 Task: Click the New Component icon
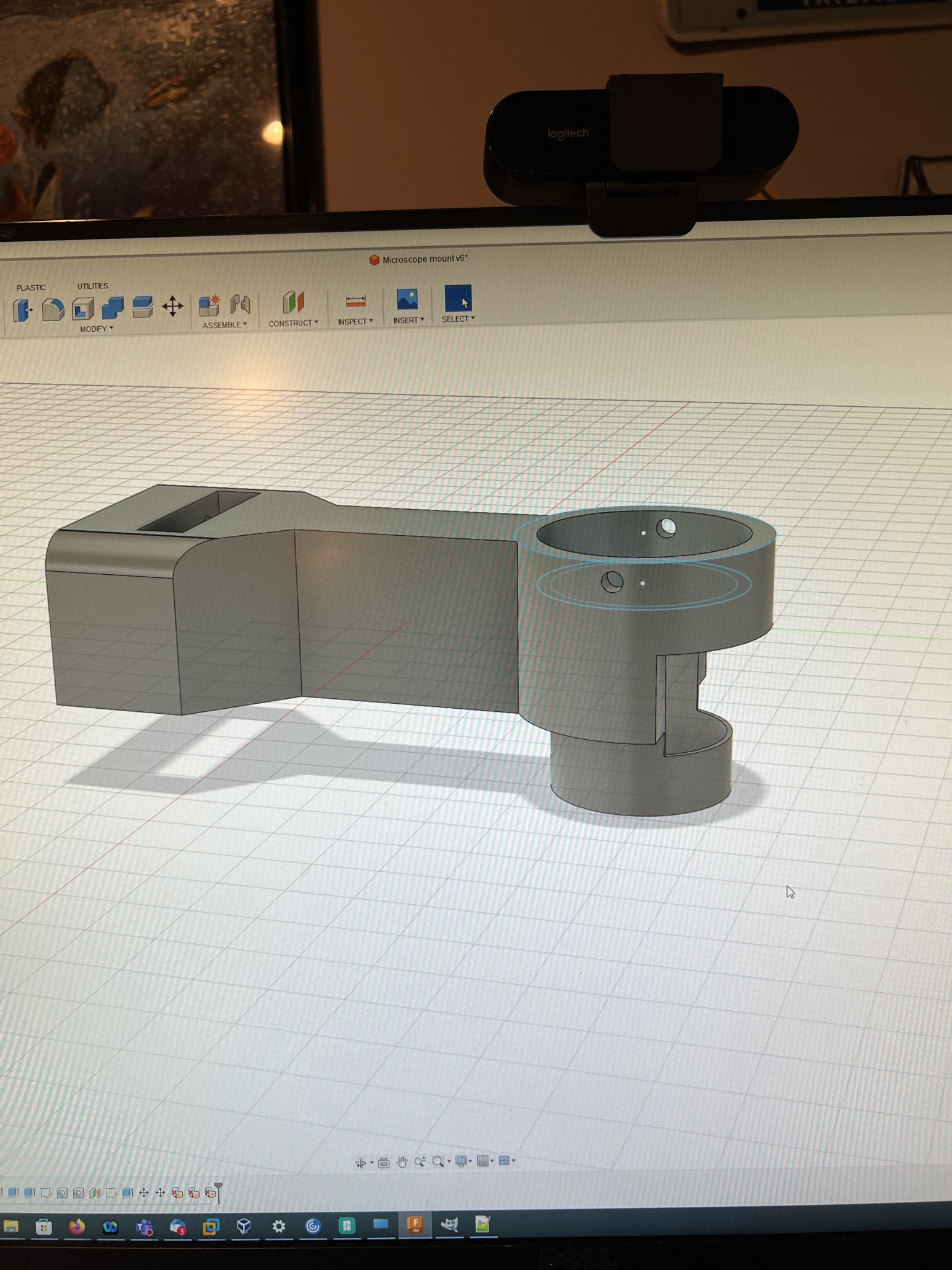[x=209, y=304]
